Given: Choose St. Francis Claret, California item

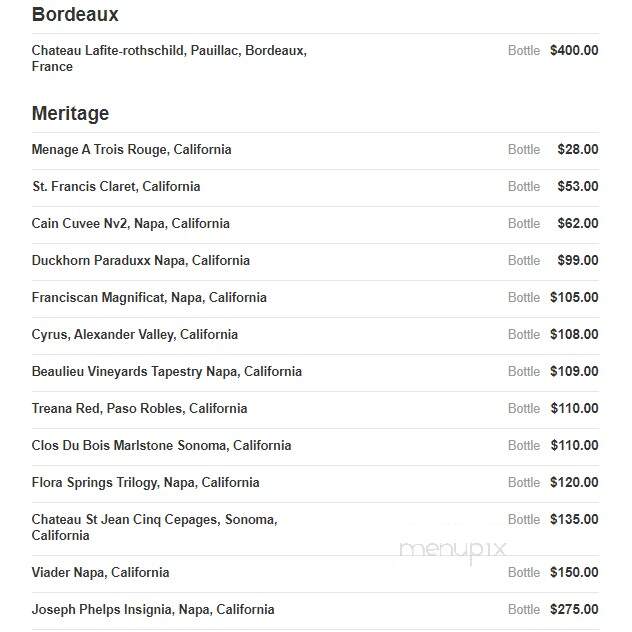Looking at the screenshot, I should (116, 187).
